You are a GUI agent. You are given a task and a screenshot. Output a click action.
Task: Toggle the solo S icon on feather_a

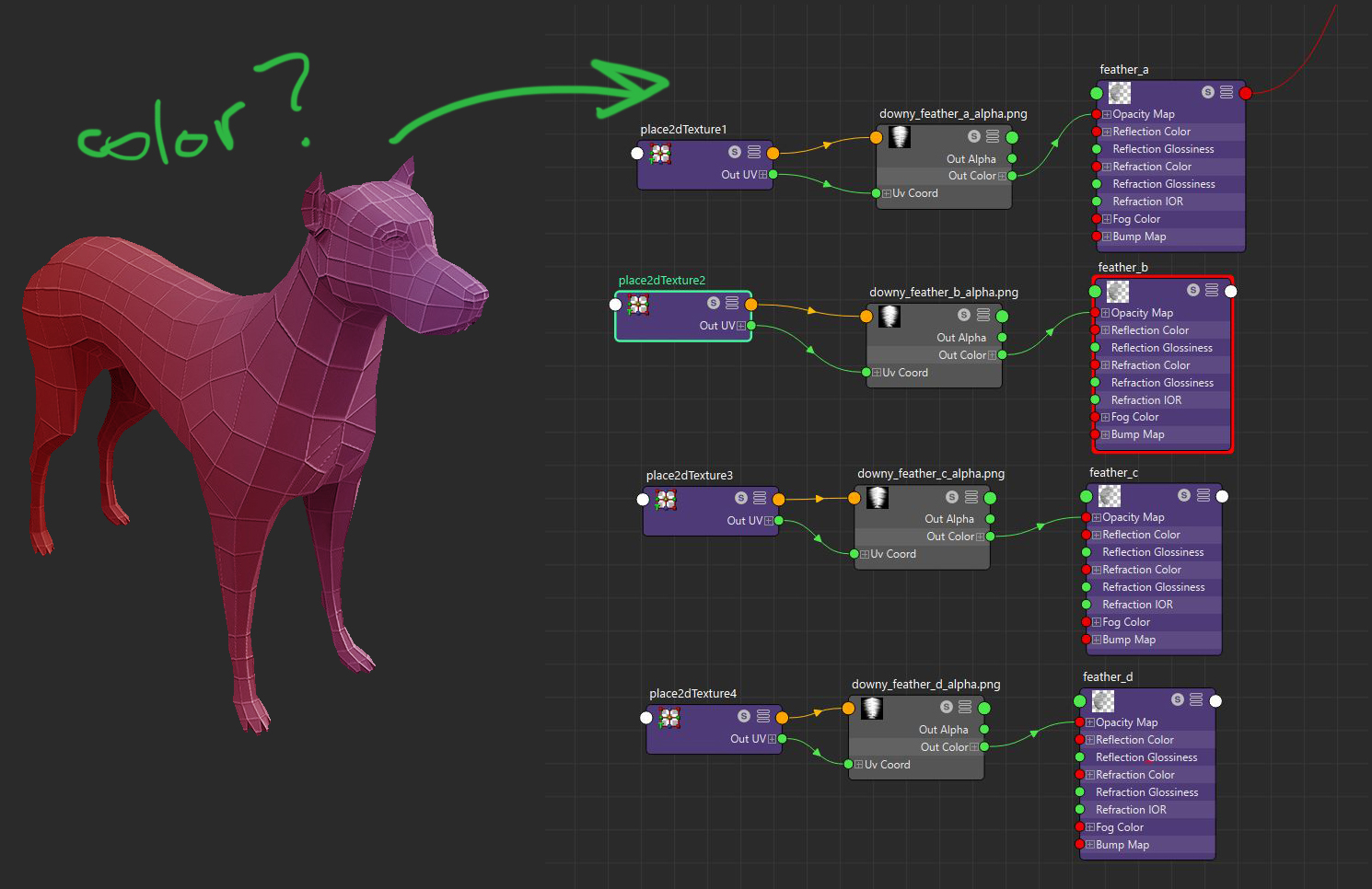click(x=1207, y=92)
